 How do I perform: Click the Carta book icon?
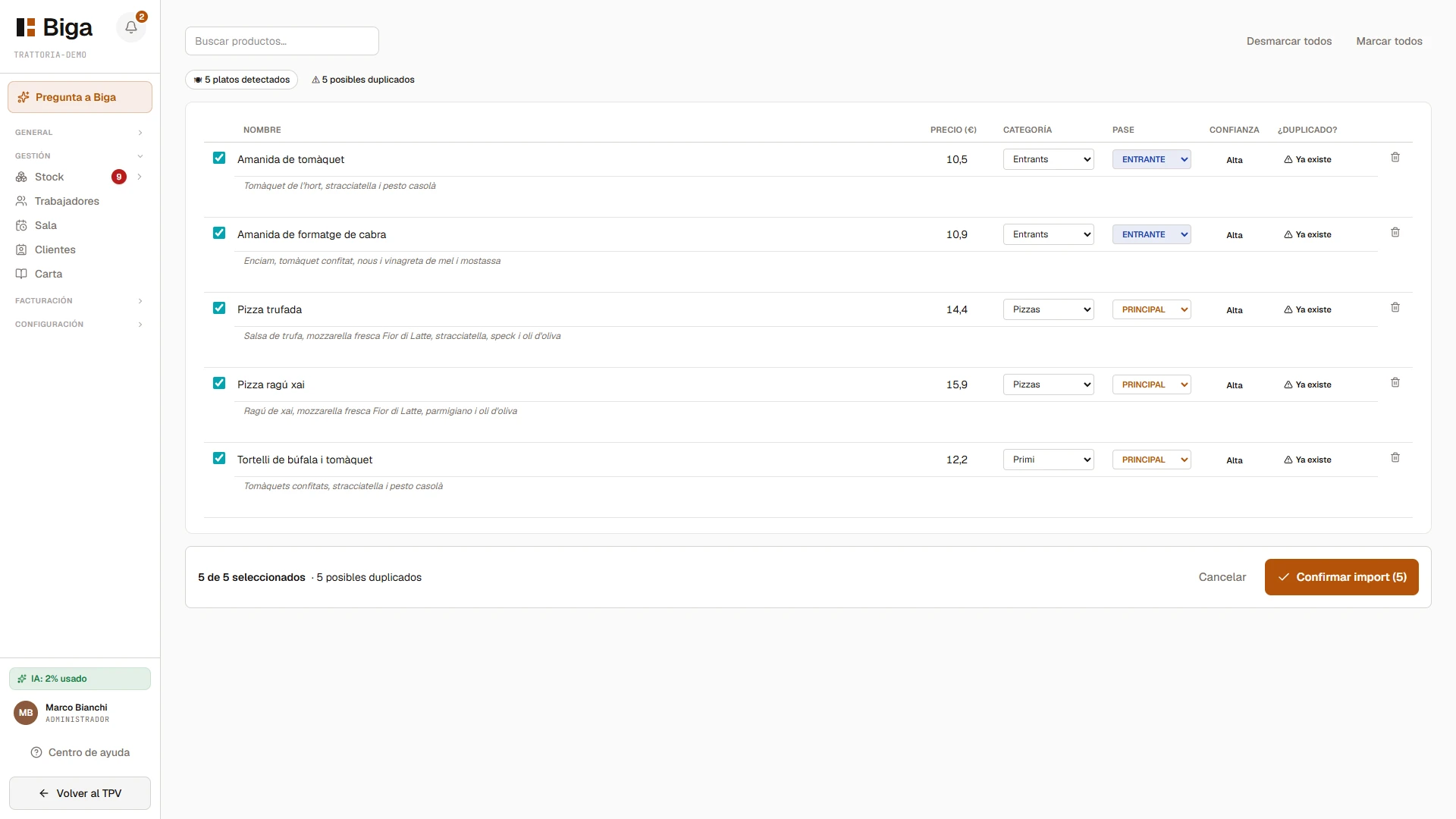(21, 274)
